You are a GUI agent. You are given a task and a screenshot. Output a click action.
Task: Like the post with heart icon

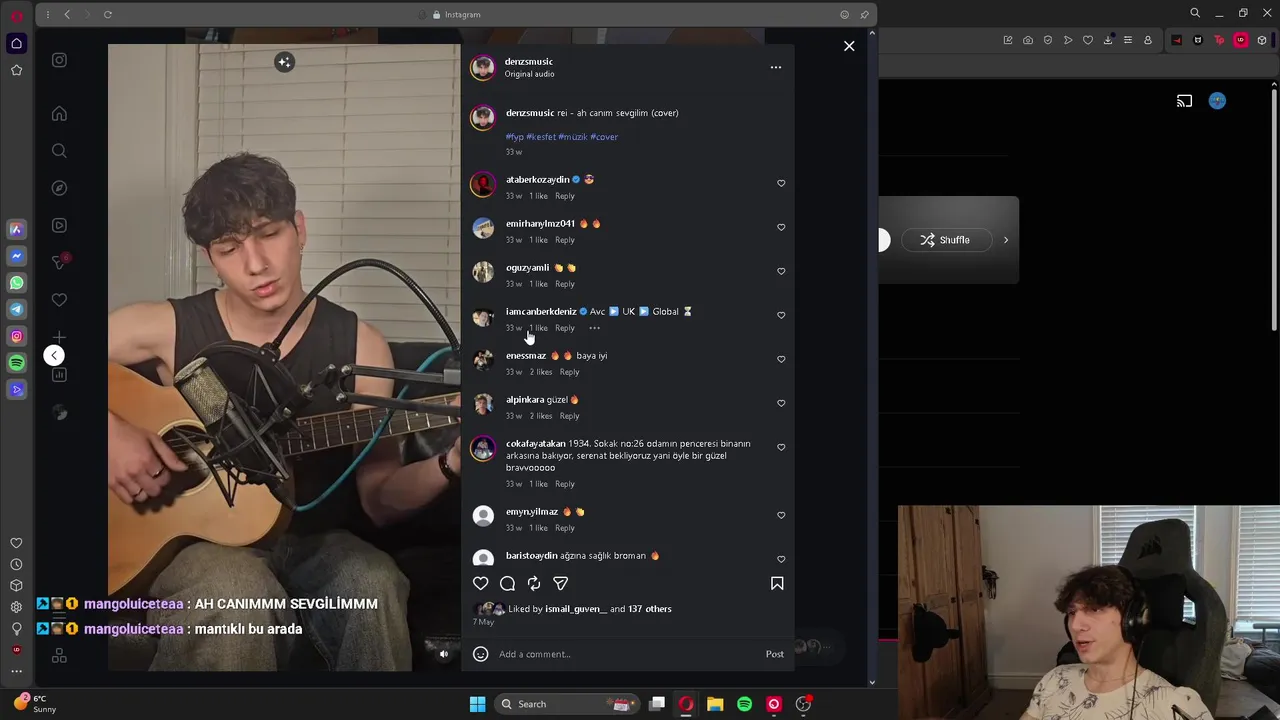tap(481, 584)
